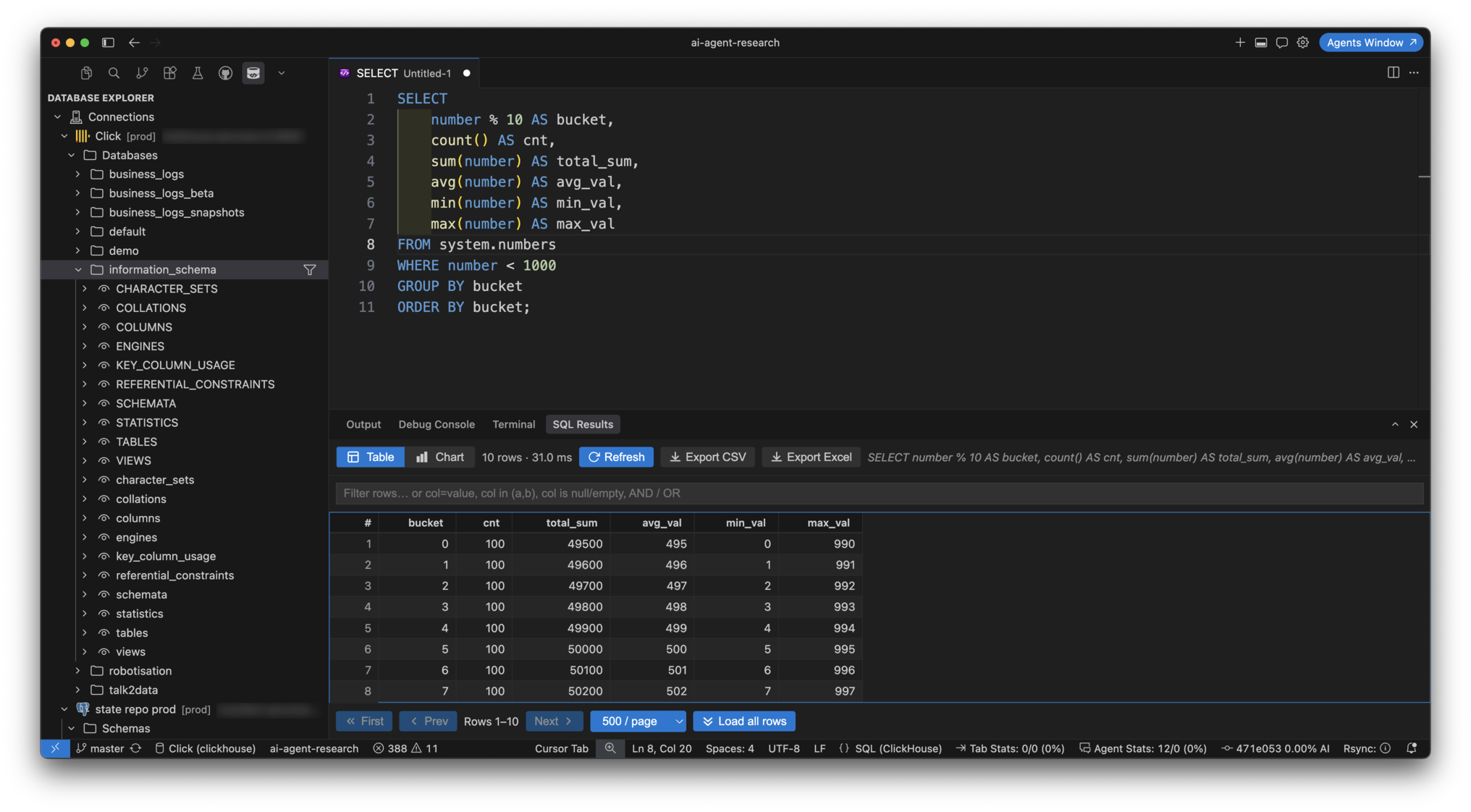Switch to the Terminal panel tab

(513, 425)
